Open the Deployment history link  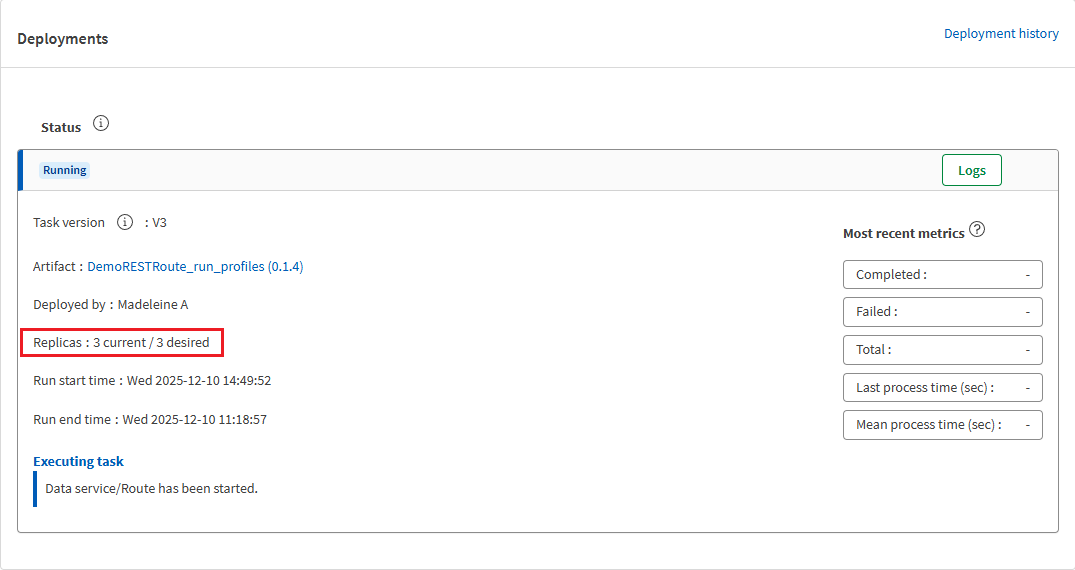1001,34
